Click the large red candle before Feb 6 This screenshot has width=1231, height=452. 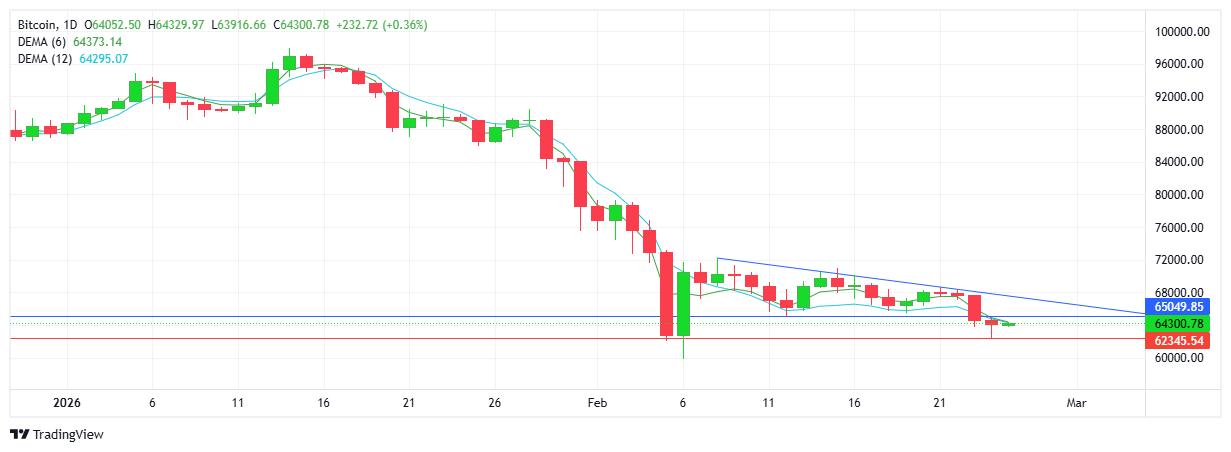coord(667,294)
